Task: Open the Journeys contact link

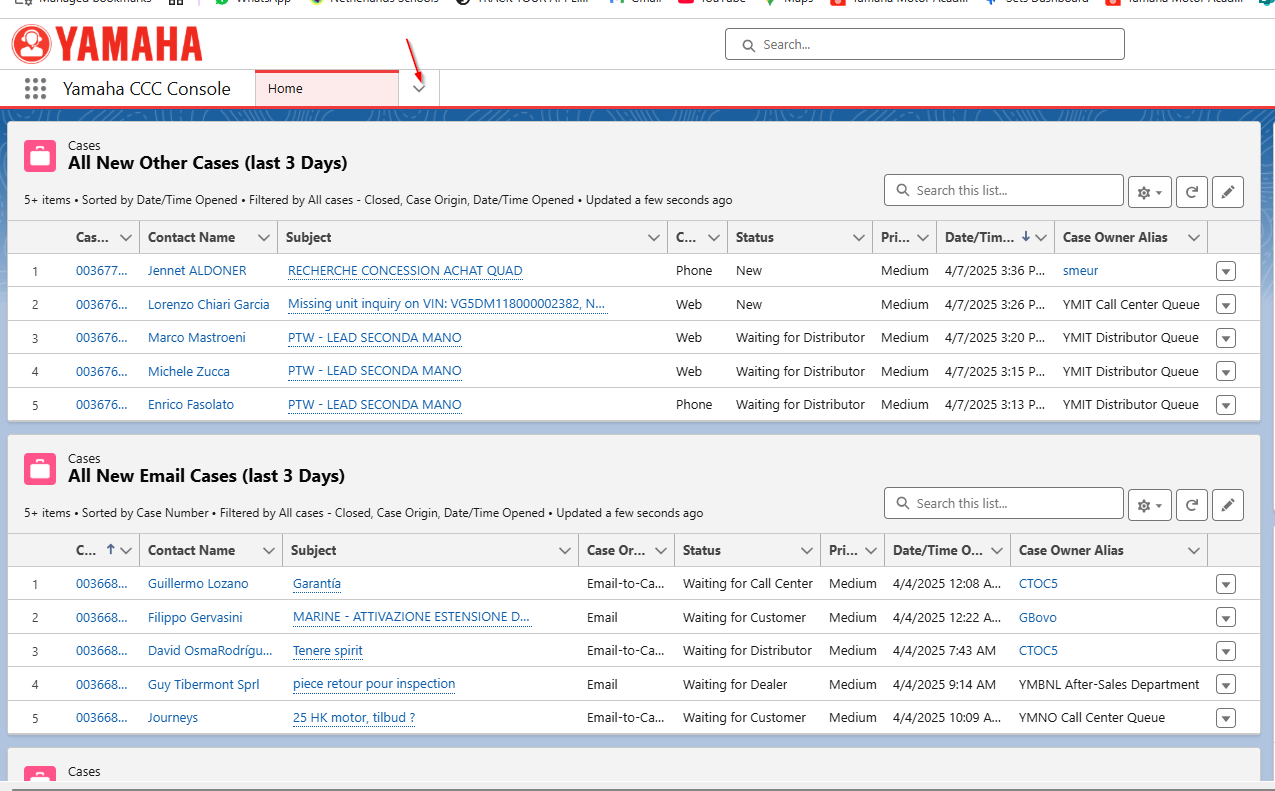Action: pos(173,717)
